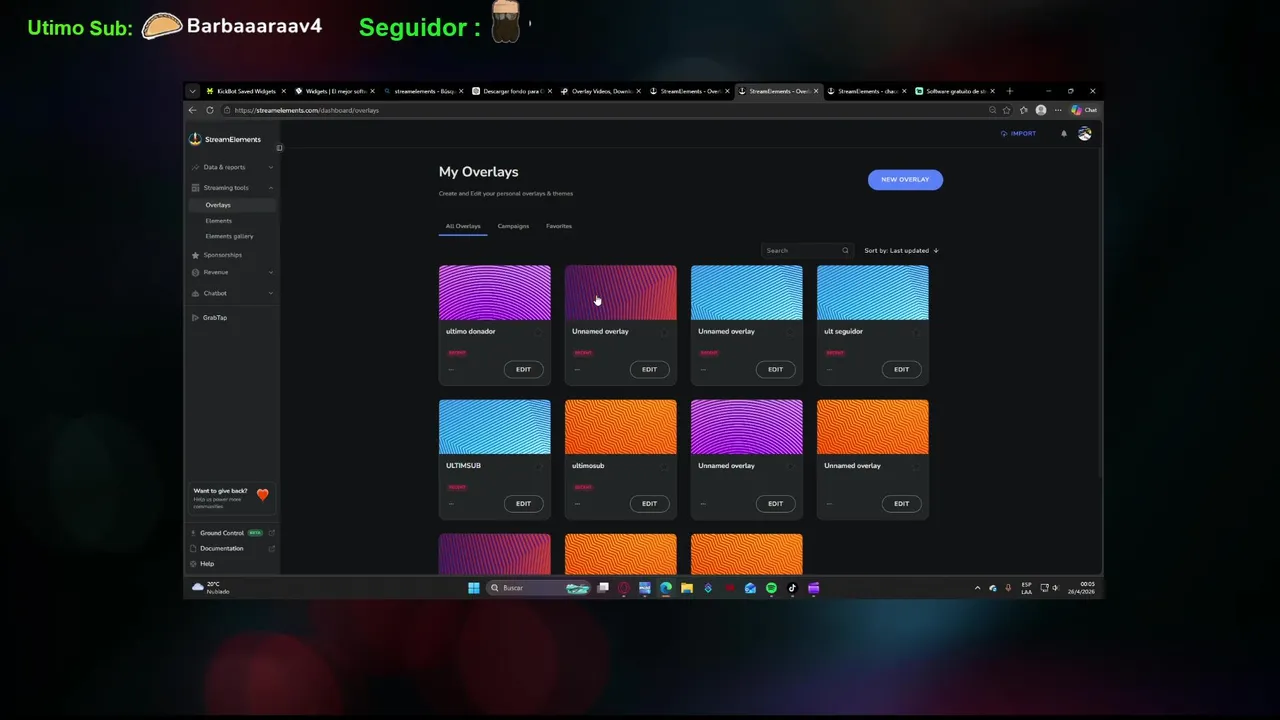Switch to the Favorites tab
The height and width of the screenshot is (720, 1280).
pyautogui.click(x=559, y=226)
